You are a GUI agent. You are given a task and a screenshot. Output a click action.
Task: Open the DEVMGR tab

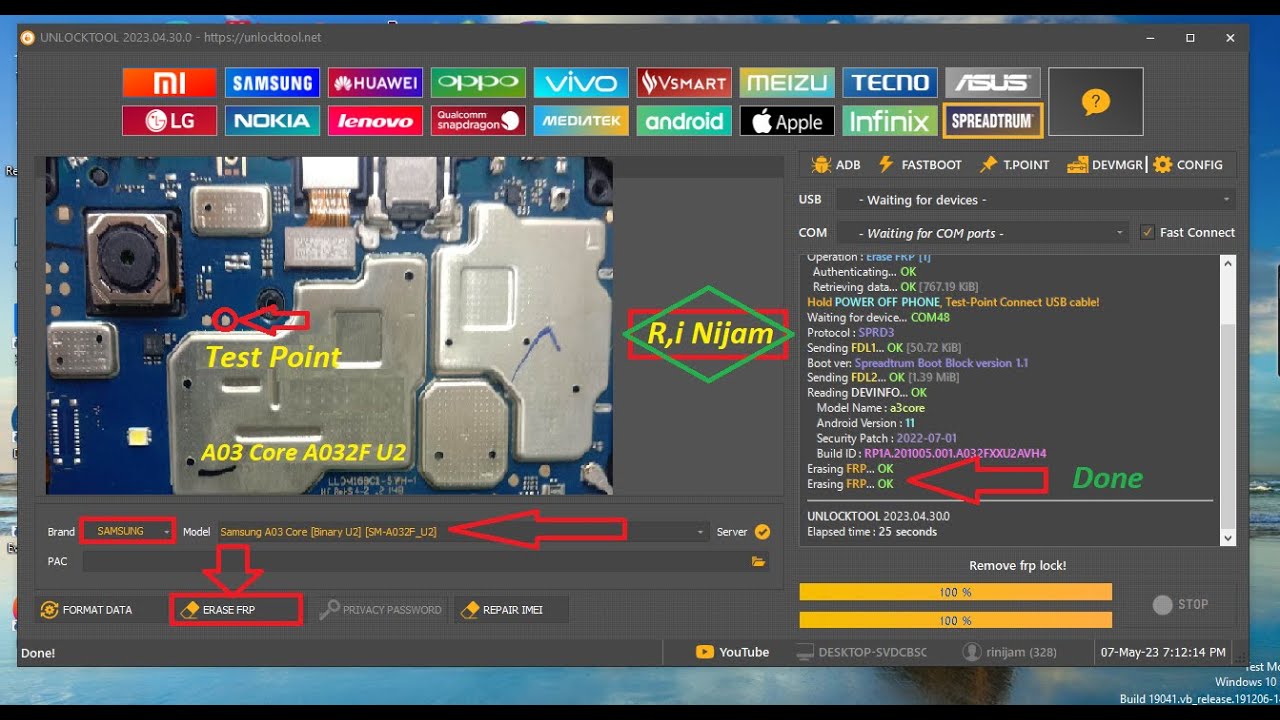[x=1104, y=165]
